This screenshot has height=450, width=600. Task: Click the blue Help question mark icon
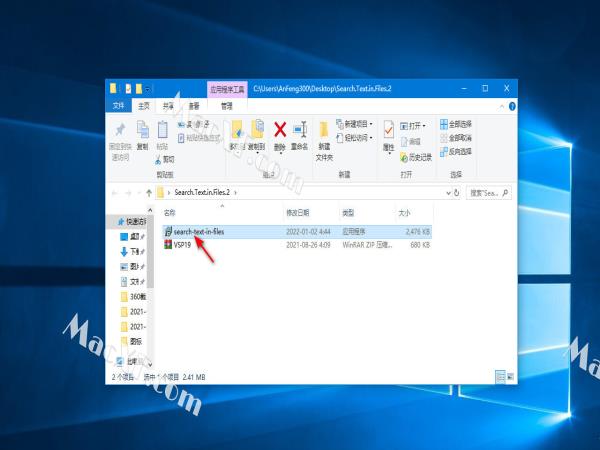(x=512, y=106)
